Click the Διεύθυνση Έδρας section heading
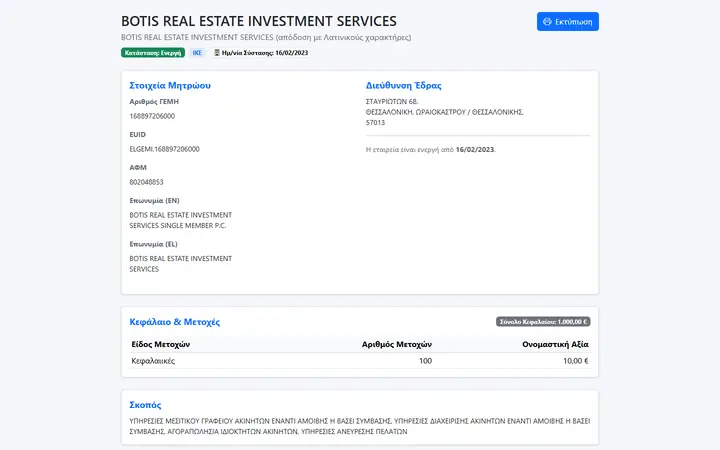Screen dimensions: 720x450 pyautogui.click(x=404, y=85)
